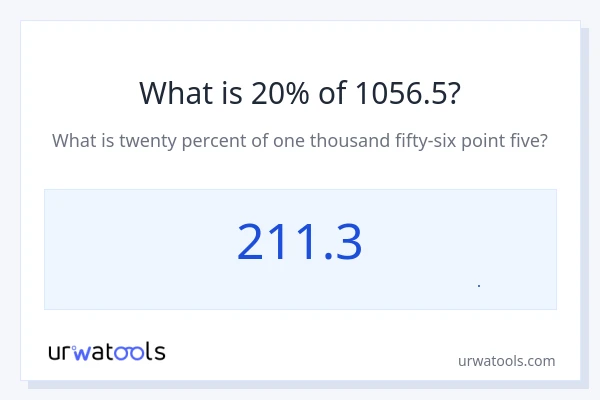
Task: Click the spelled-out question subtitle
Action: pyautogui.click(x=299, y=141)
